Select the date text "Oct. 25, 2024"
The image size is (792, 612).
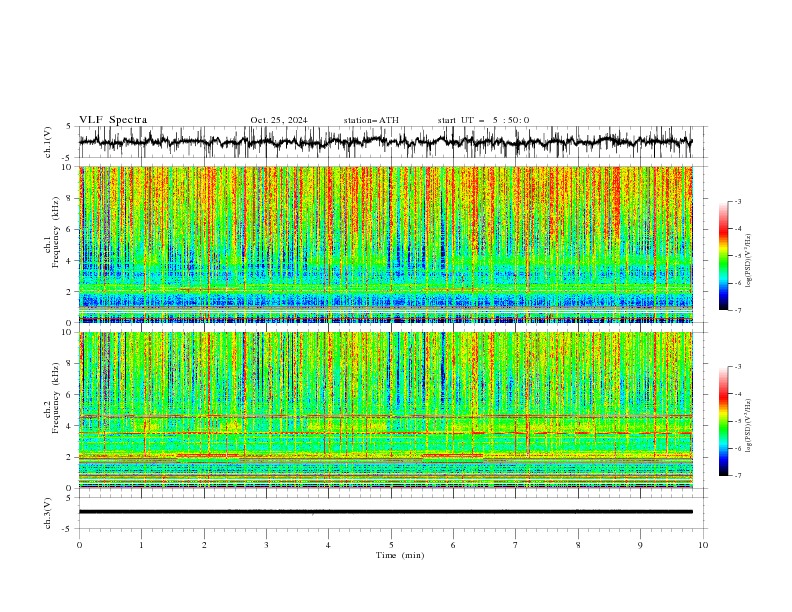click(278, 120)
